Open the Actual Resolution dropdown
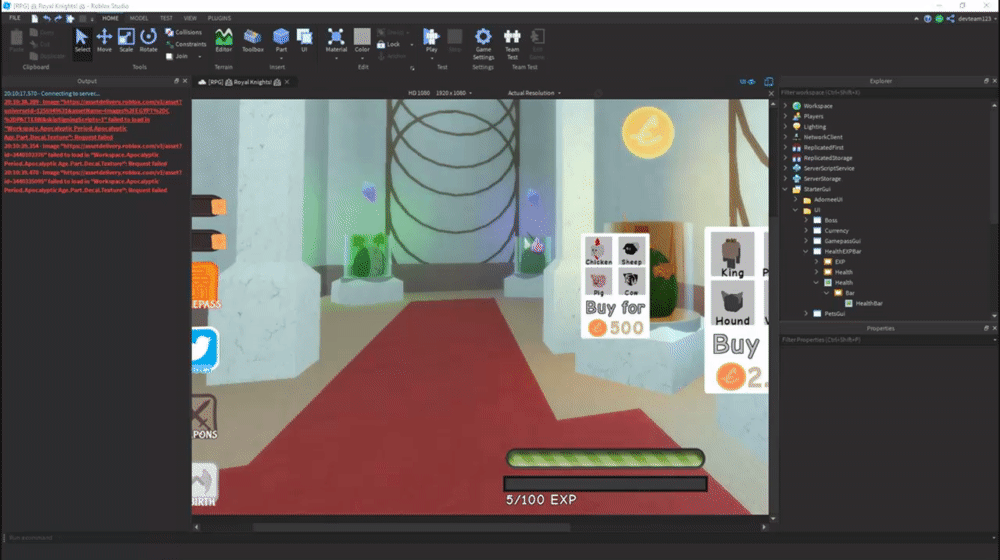 pos(534,93)
